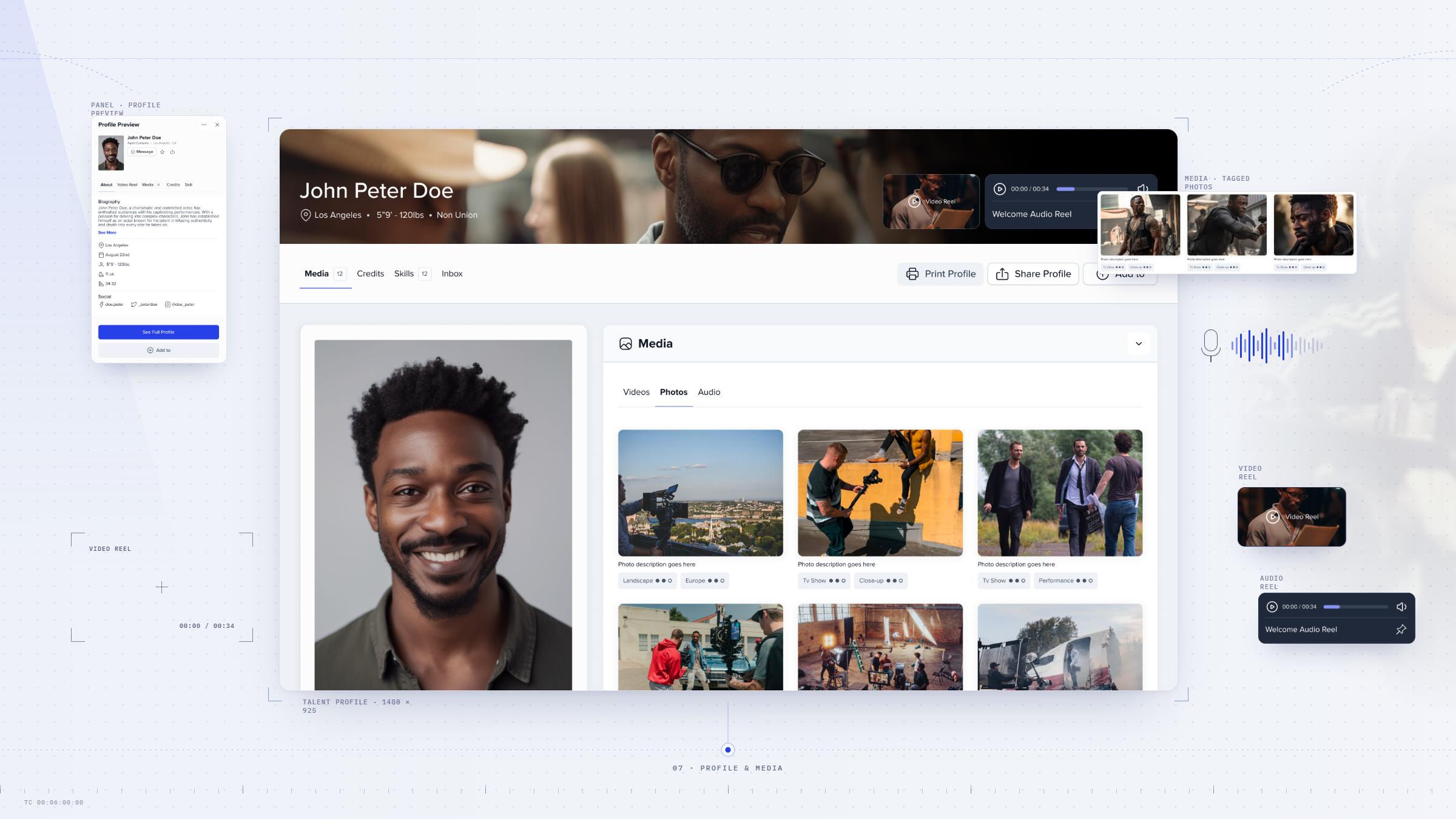
Task: Click the See More biography link
Action: (x=107, y=233)
